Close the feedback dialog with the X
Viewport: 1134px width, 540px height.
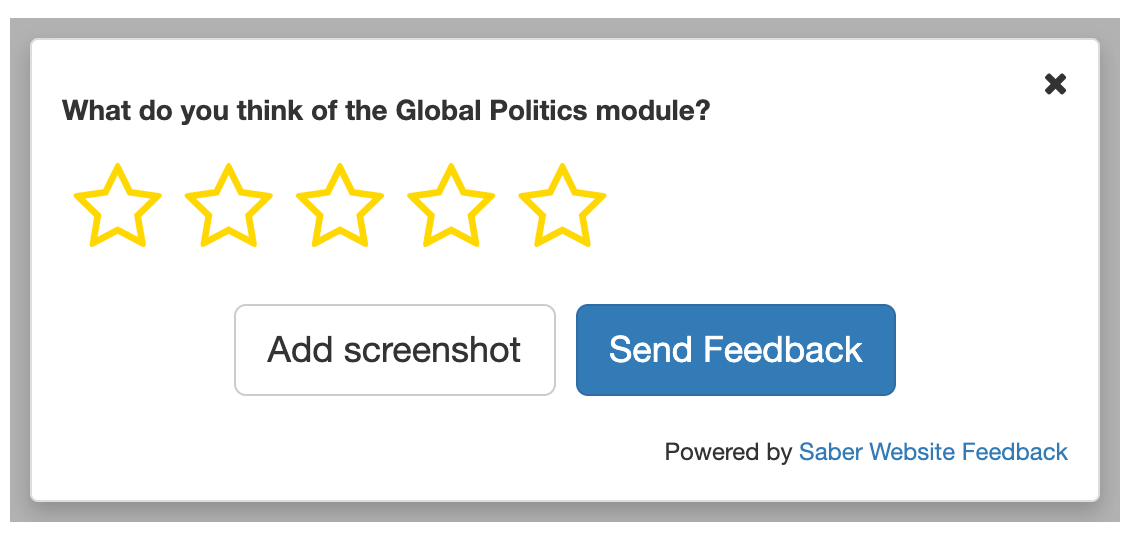click(x=1055, y=84)
